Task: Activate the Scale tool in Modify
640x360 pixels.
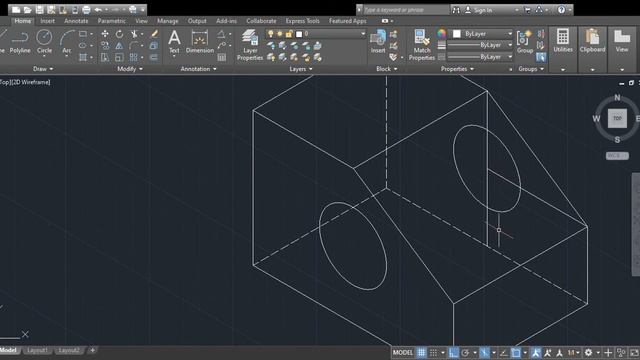Action: click(119, 58)
